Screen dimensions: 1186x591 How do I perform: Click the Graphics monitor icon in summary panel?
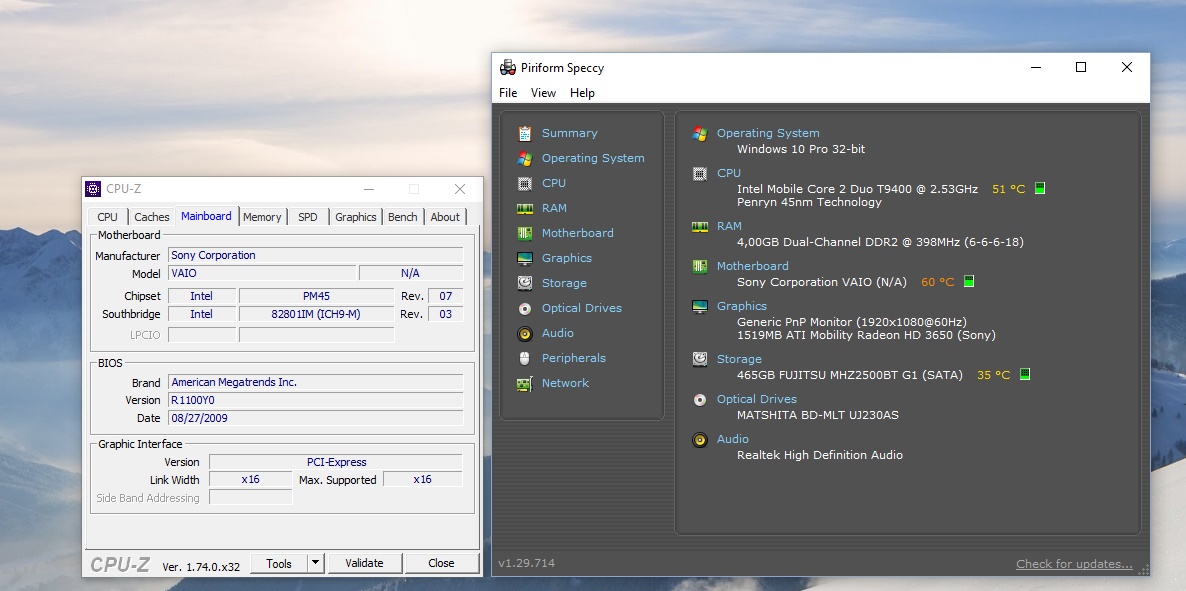click(700, 306)
